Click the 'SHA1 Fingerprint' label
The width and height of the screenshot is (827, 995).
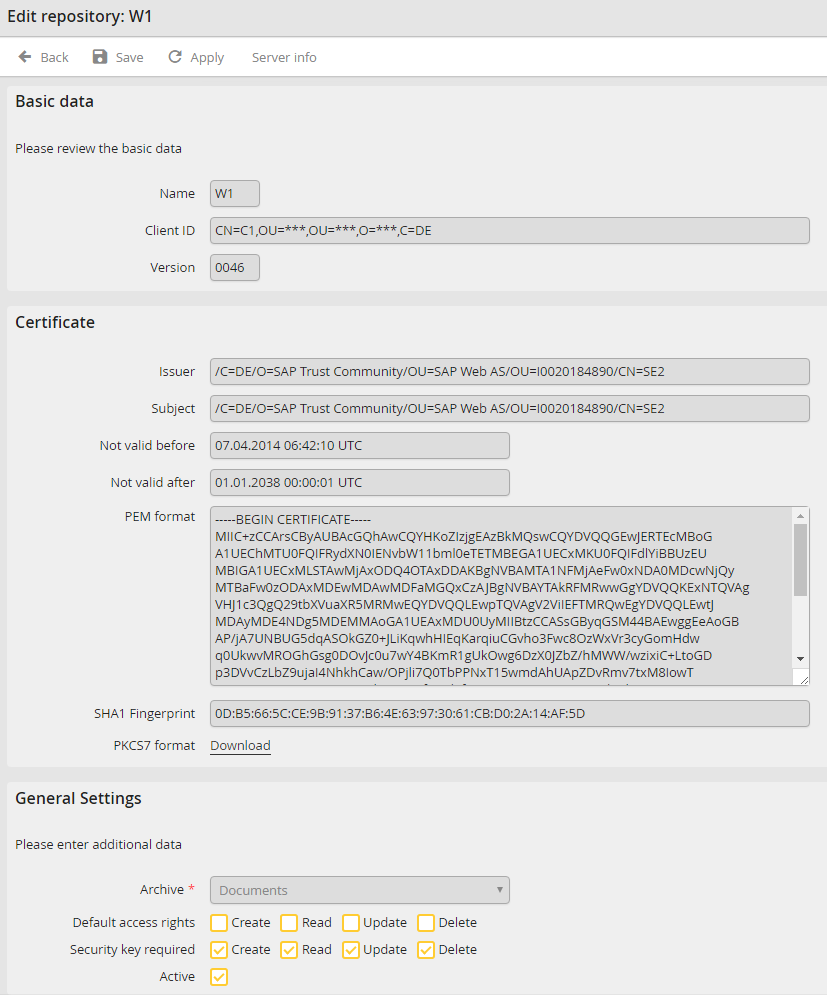[x=145, y=714]
